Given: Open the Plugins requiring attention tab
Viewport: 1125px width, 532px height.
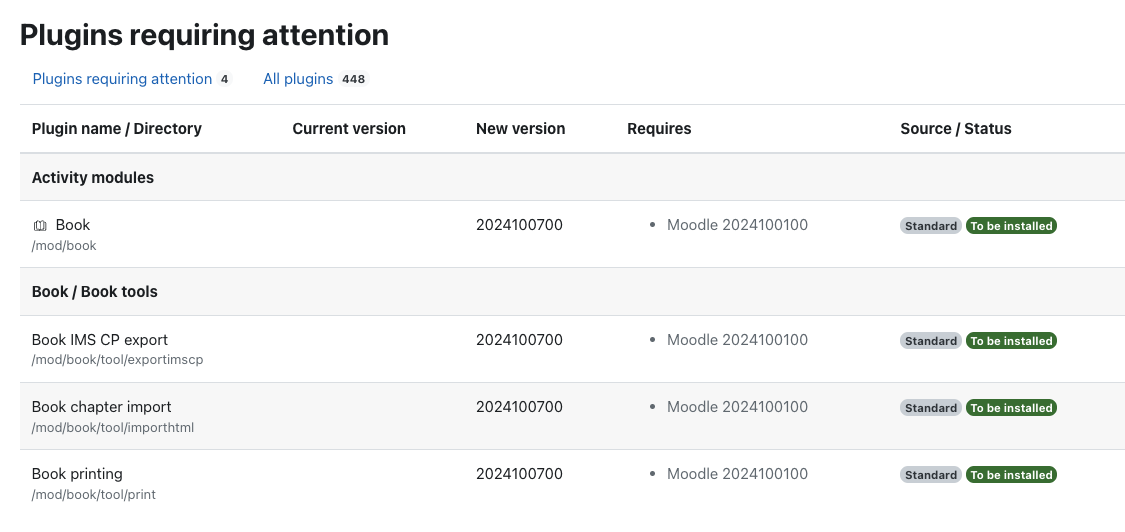Looking at the screenshot, I should click(132, 79).
